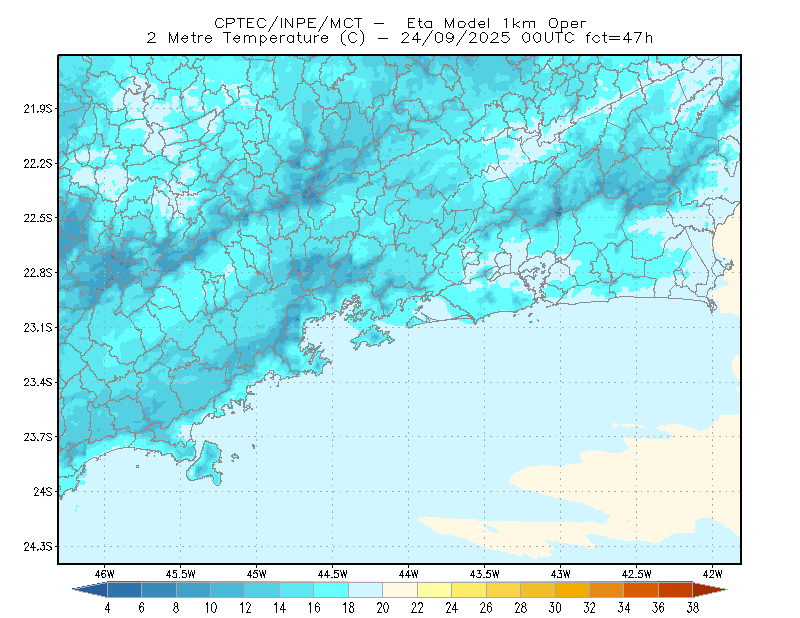Click the 43.5W longitude axis label
The width and height of the screenshot is (800, 618).
(x=485, y=574)
